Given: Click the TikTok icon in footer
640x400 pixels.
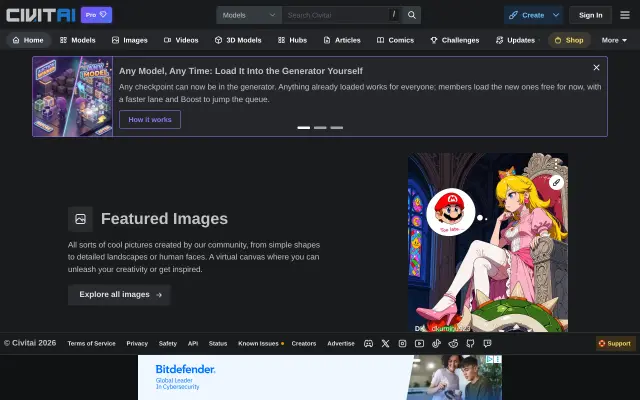Looking at the screenshot, I should pos(436,344).
